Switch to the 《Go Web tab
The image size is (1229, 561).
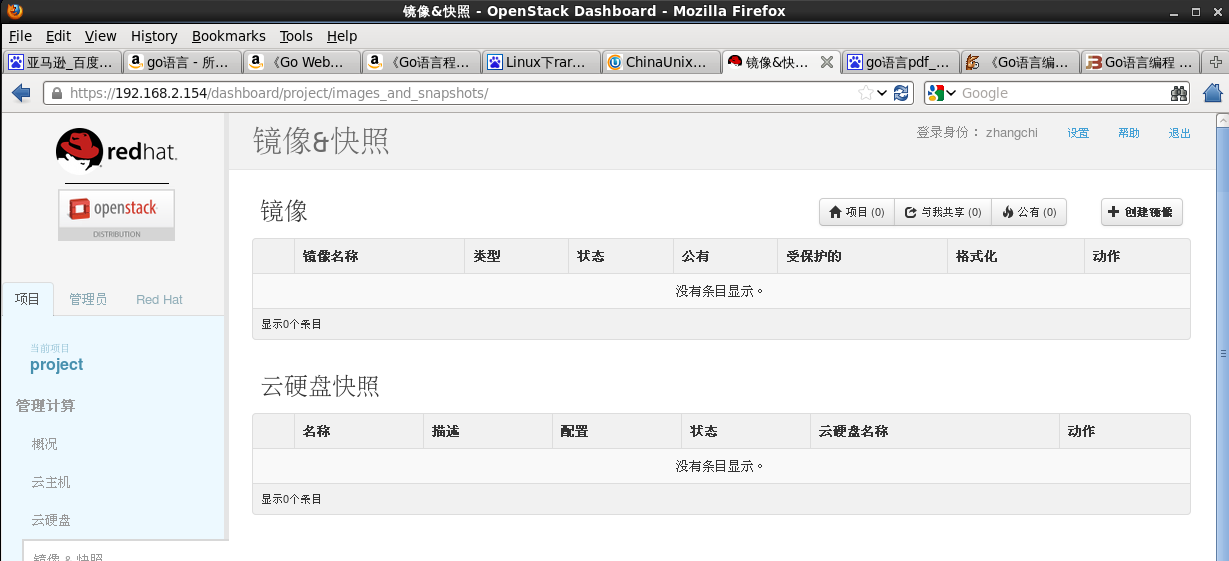coord(303,62)
